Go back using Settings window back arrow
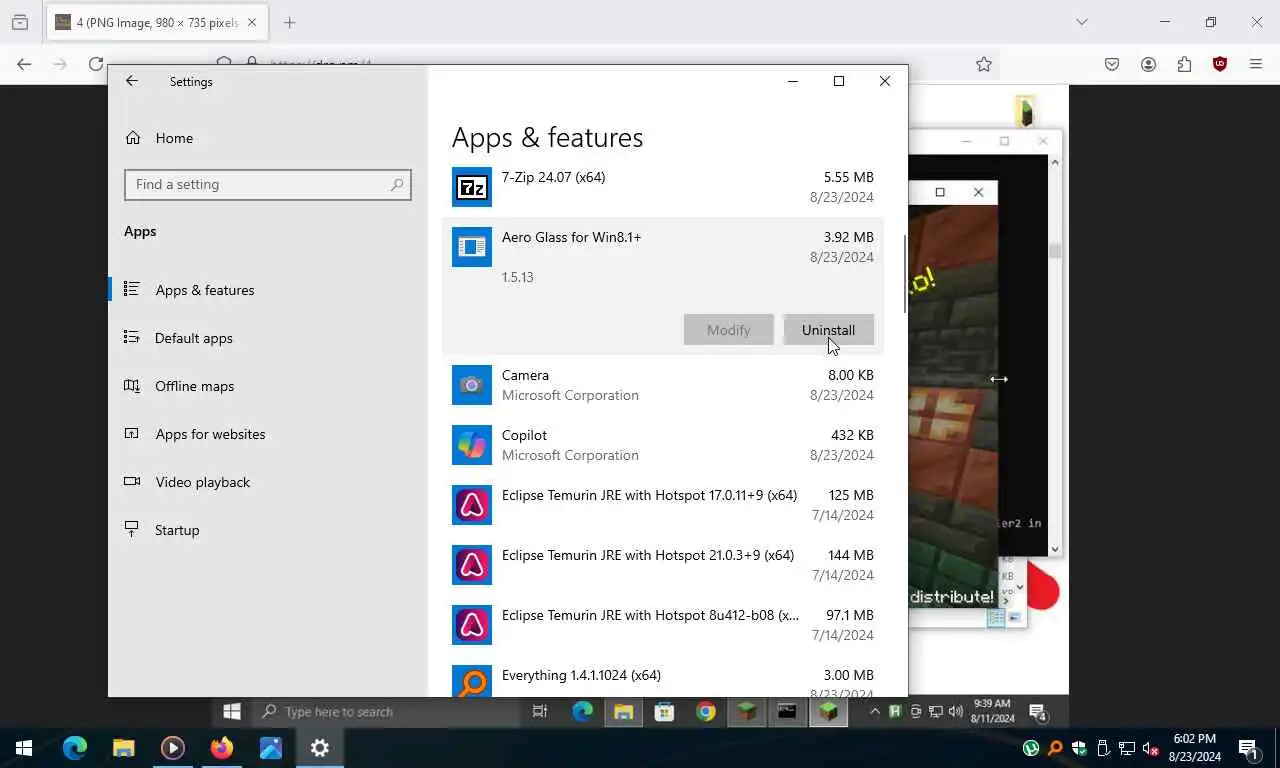Image resolution: width=1280 pixels, height=768 pixels. pyautogui.click(x=132, y=81)
